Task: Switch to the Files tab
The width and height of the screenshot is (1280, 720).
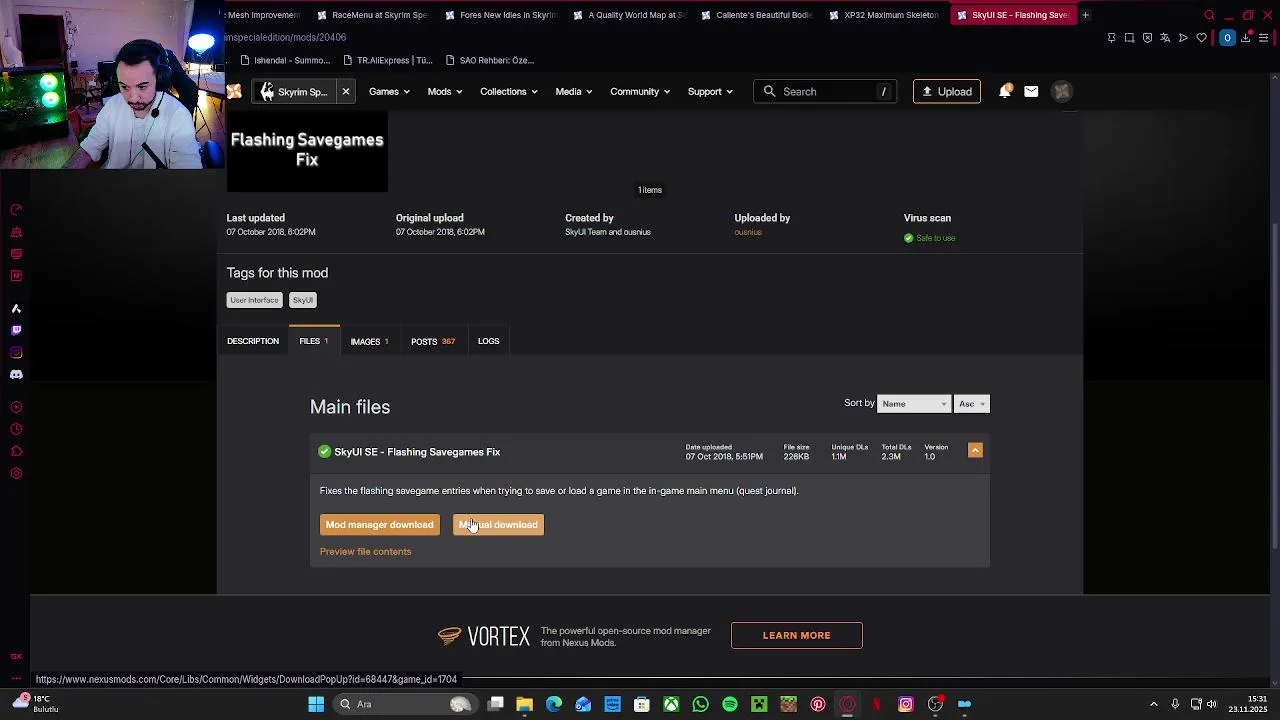Action: (314, 341)
